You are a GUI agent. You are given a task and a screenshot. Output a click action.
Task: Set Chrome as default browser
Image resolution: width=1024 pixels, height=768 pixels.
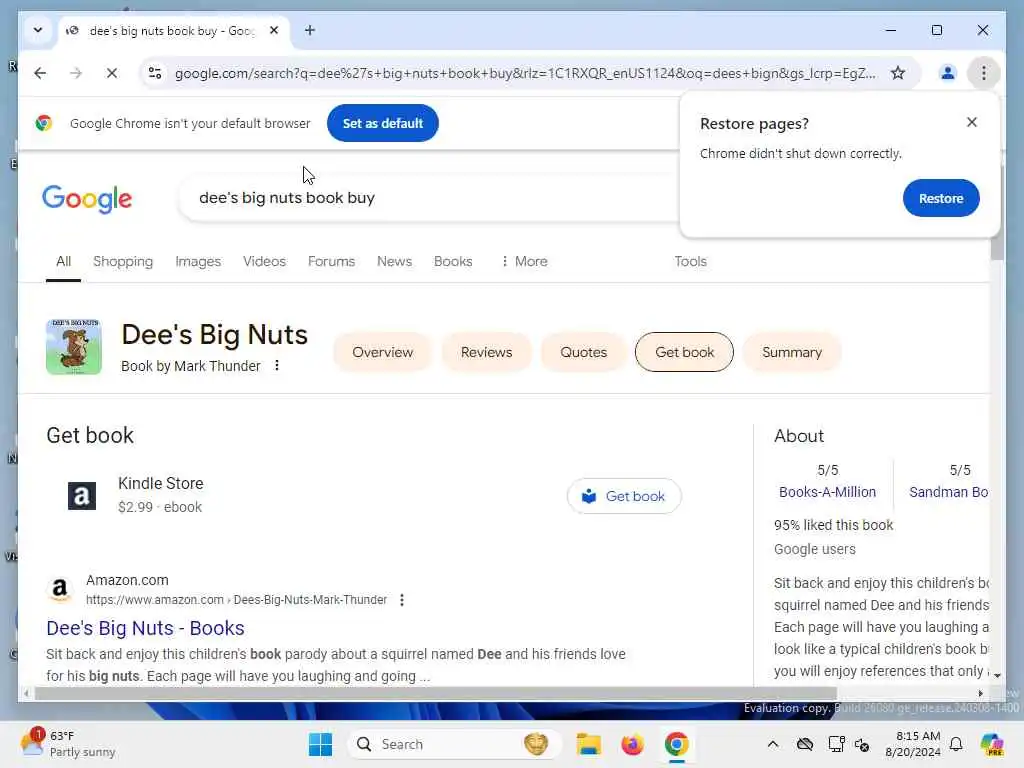tap(383, 123)
